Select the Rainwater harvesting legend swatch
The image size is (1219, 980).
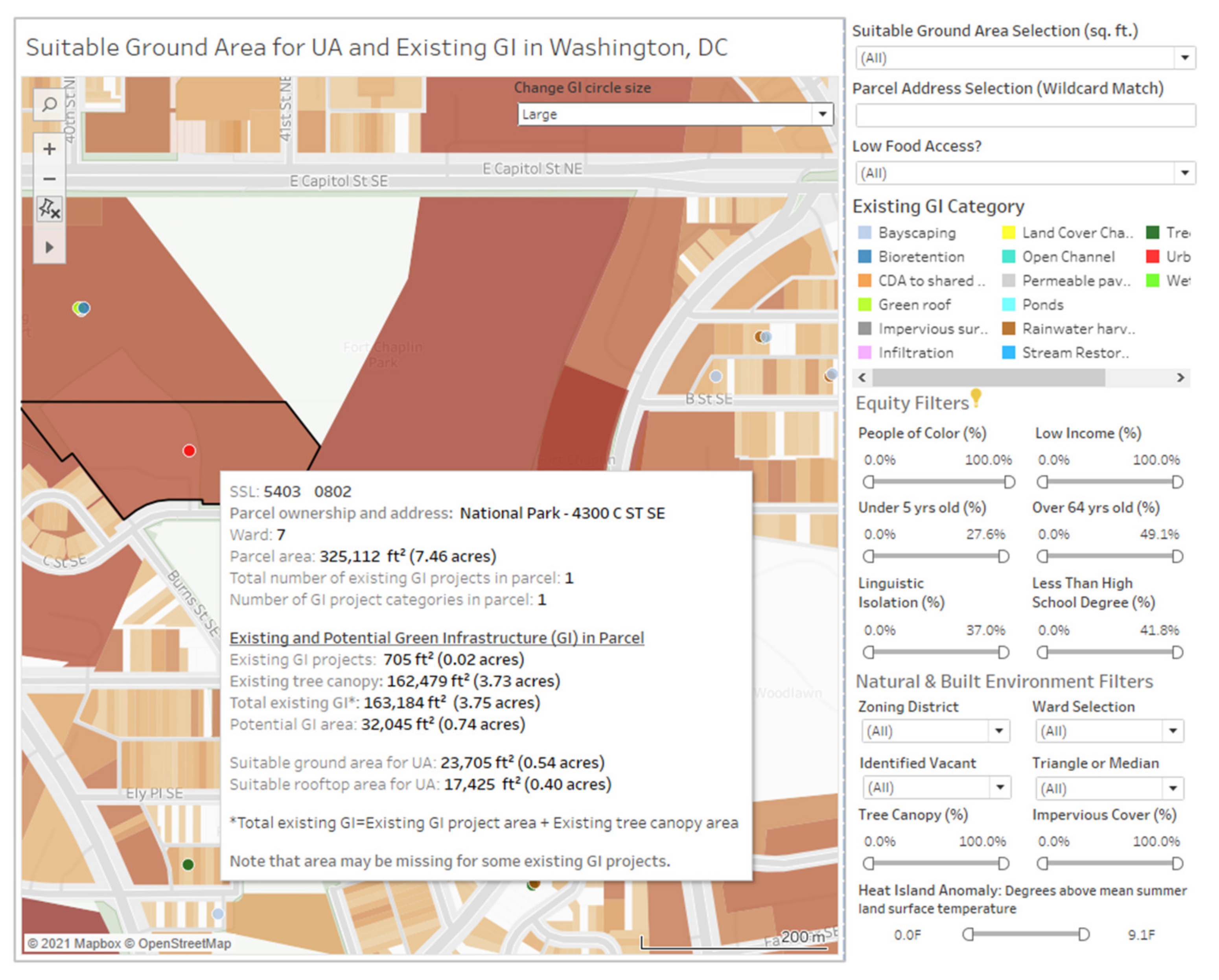1009,329
